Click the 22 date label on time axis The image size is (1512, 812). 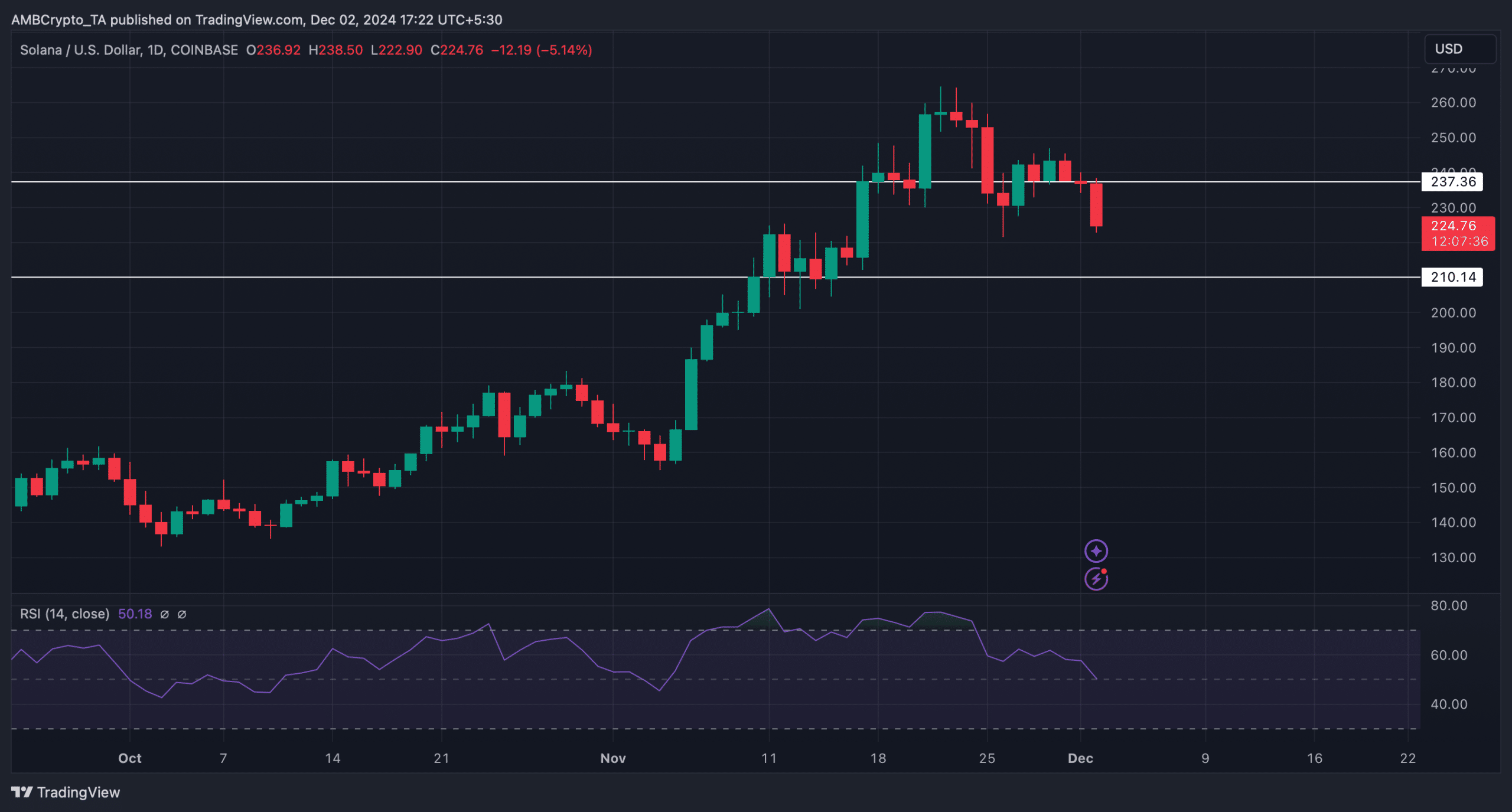[x=1408, y=758]
